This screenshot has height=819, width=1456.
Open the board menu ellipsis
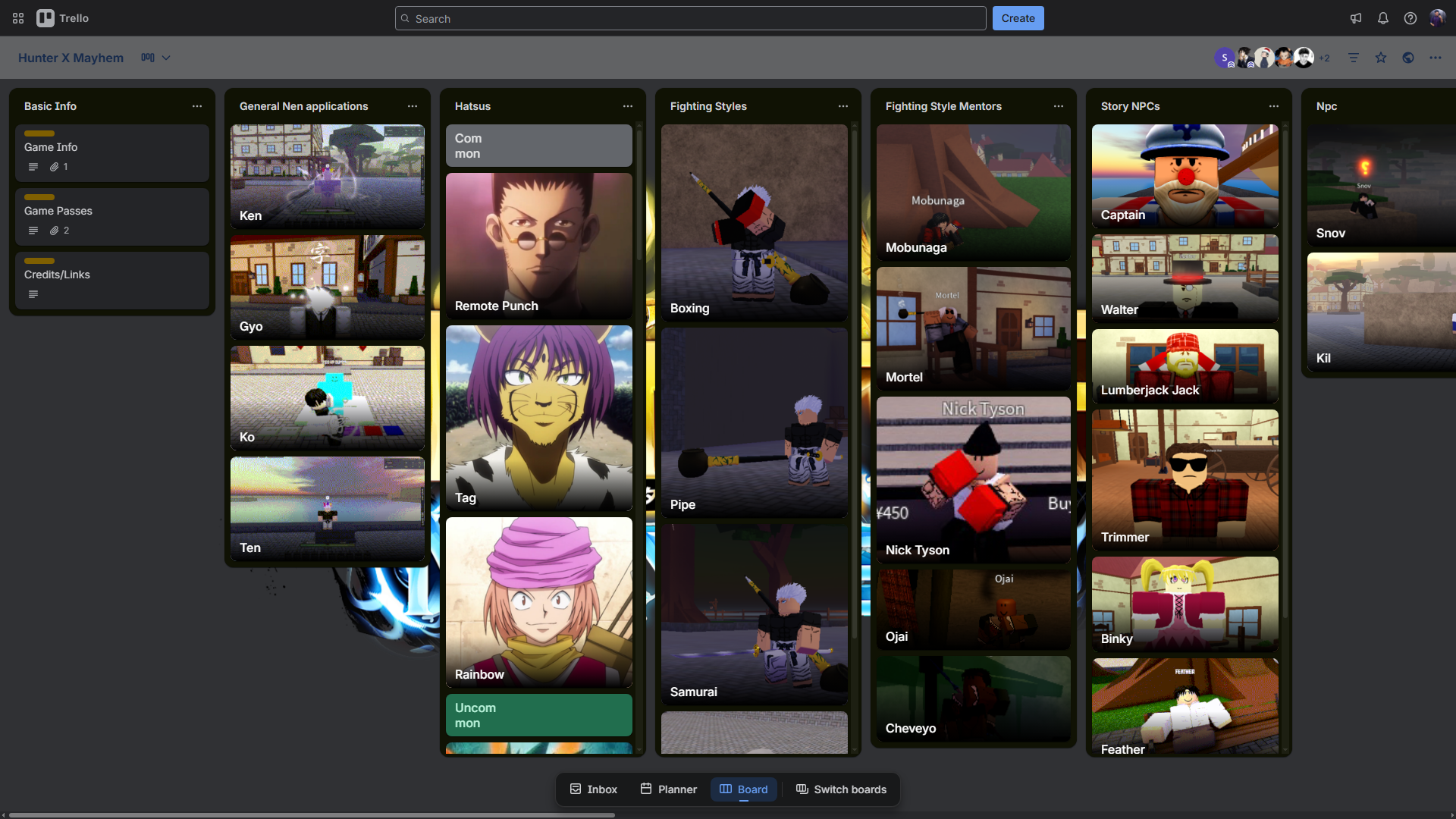[x=1436, y=58]
